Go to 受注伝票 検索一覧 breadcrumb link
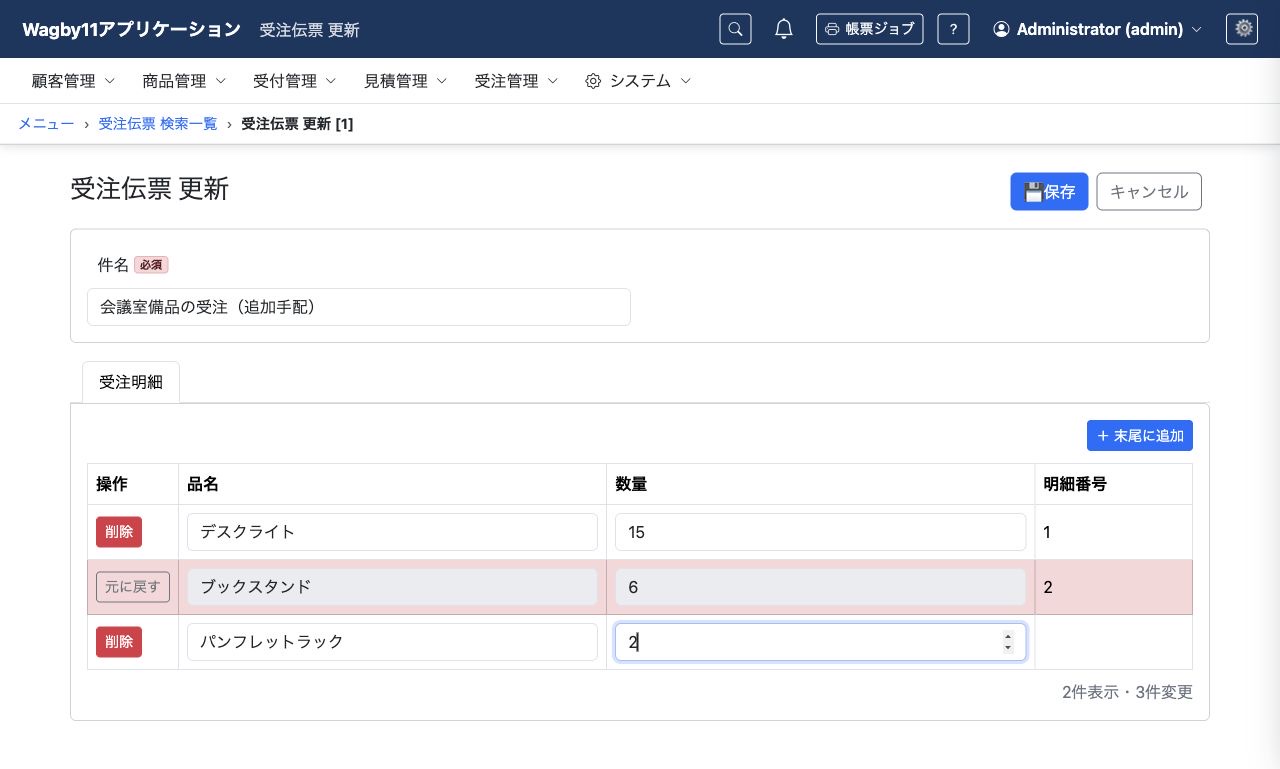The width and height of the screenshot is (1280, 769). tap(158, 124)
